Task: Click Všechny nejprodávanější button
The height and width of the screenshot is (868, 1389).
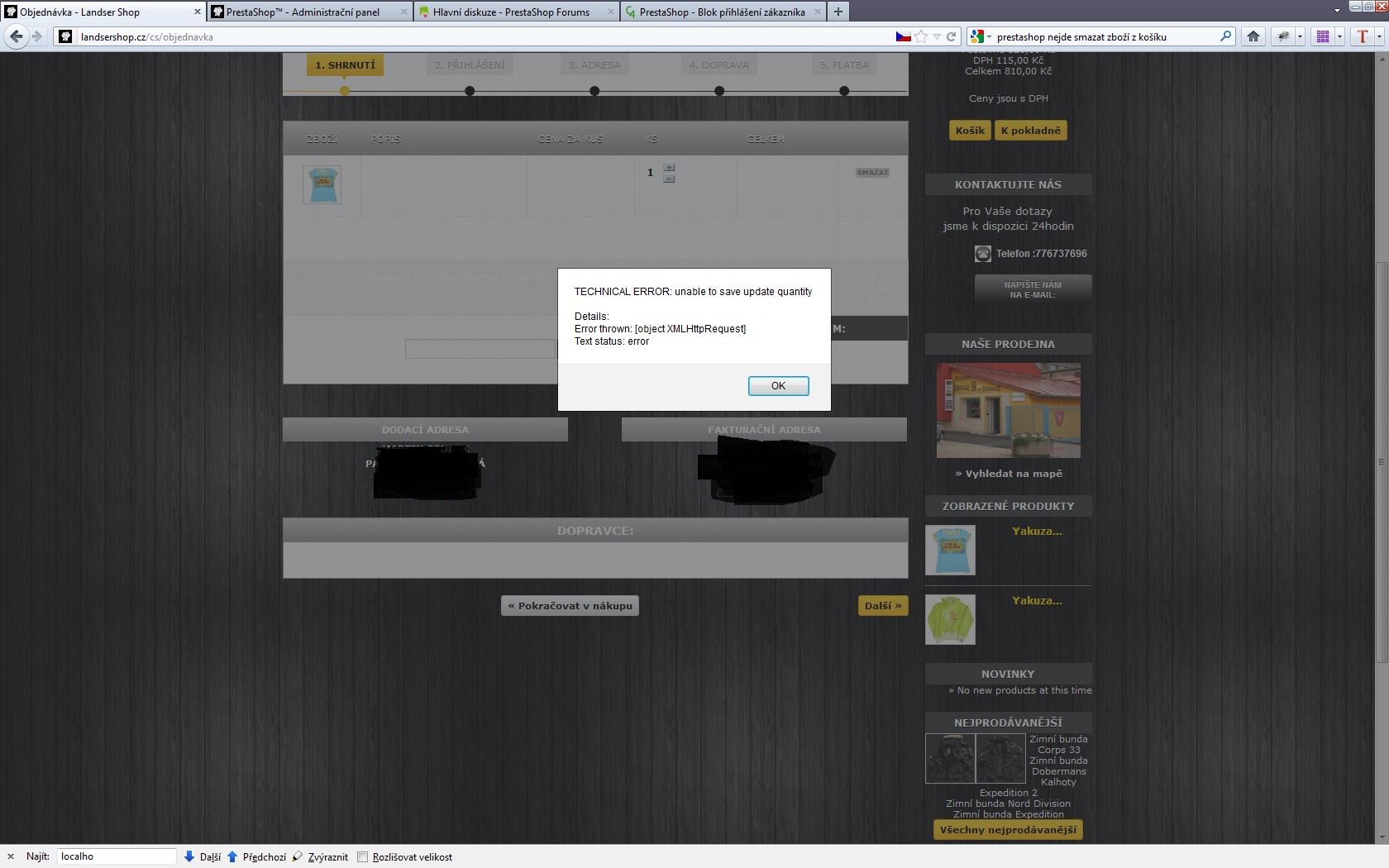Action: 1008,830
